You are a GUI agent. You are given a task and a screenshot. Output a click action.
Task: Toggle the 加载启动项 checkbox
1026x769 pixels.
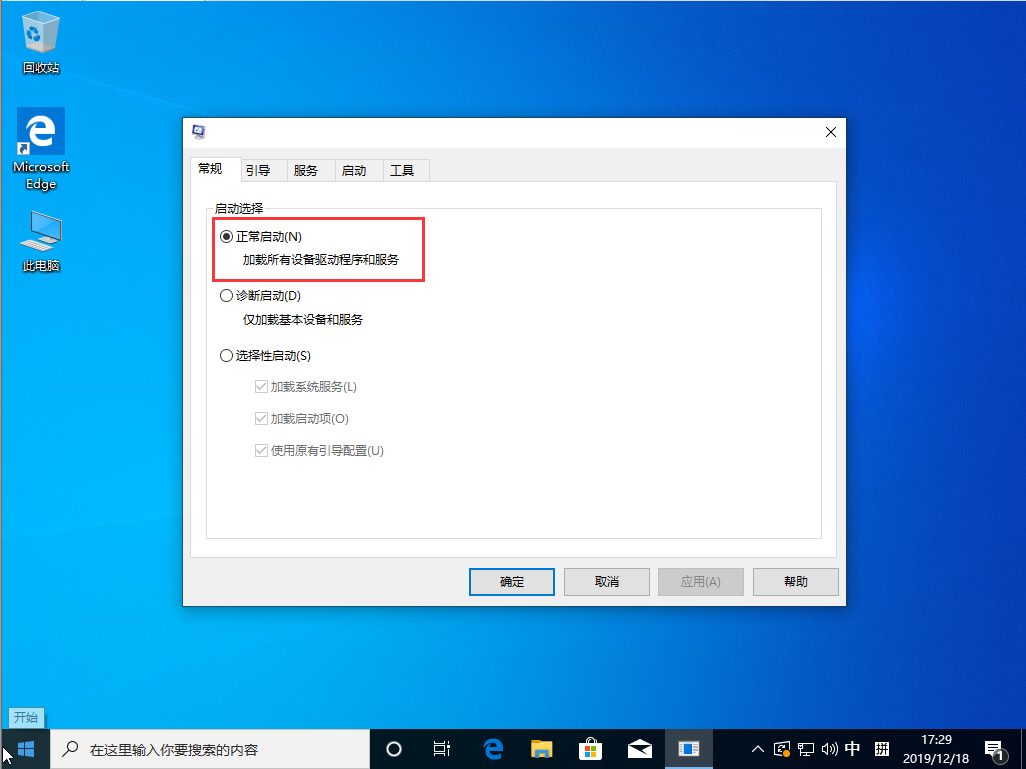(262, 418)
